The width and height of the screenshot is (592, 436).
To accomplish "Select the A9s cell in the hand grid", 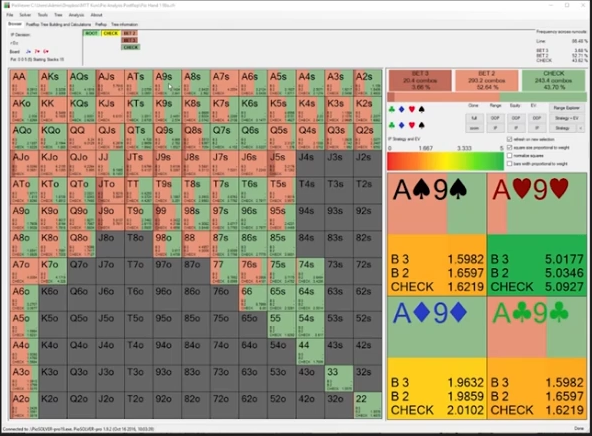I will 167,83.
